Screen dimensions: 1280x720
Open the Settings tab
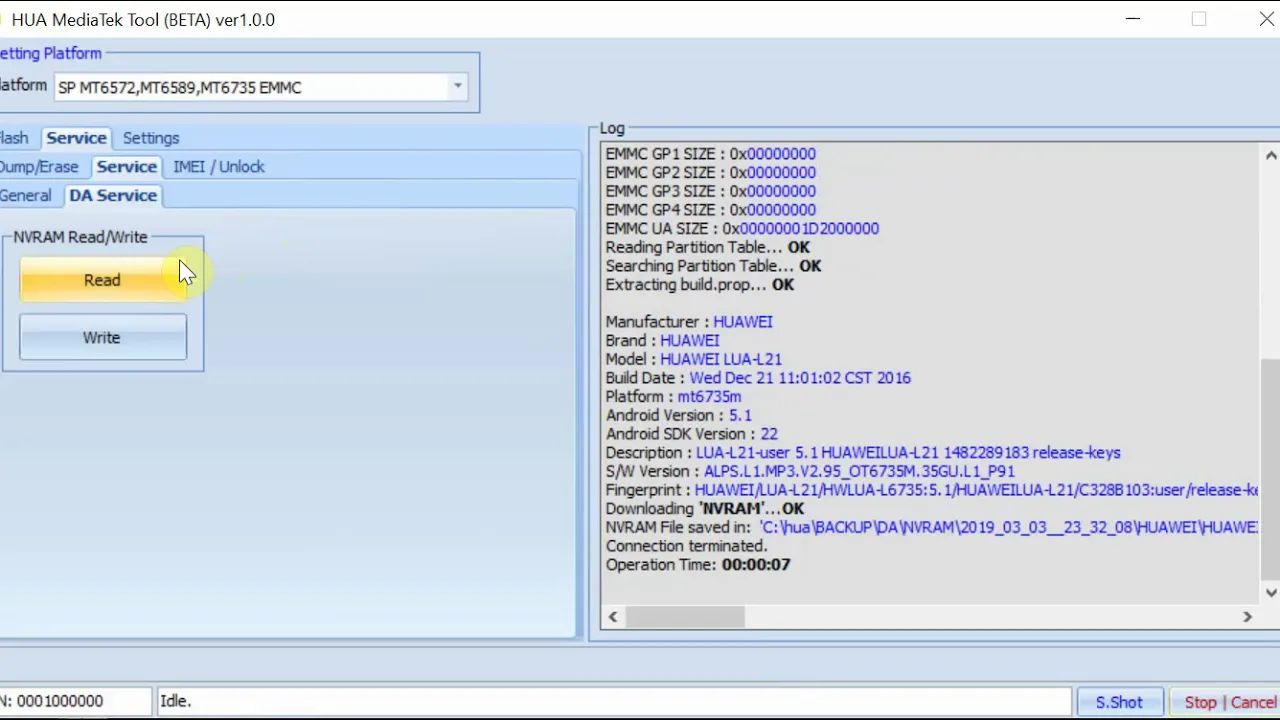coord(151,138)
